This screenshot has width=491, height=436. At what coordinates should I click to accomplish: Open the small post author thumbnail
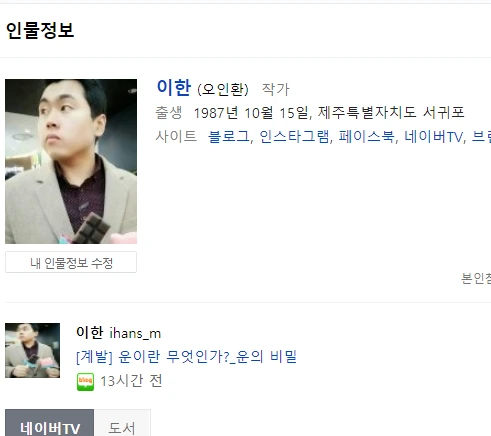coord(32,350)
